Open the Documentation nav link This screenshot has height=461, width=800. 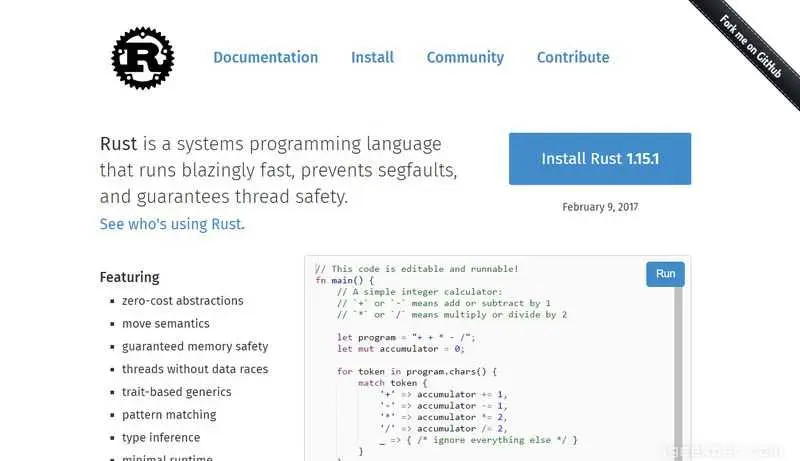point(265,57)
